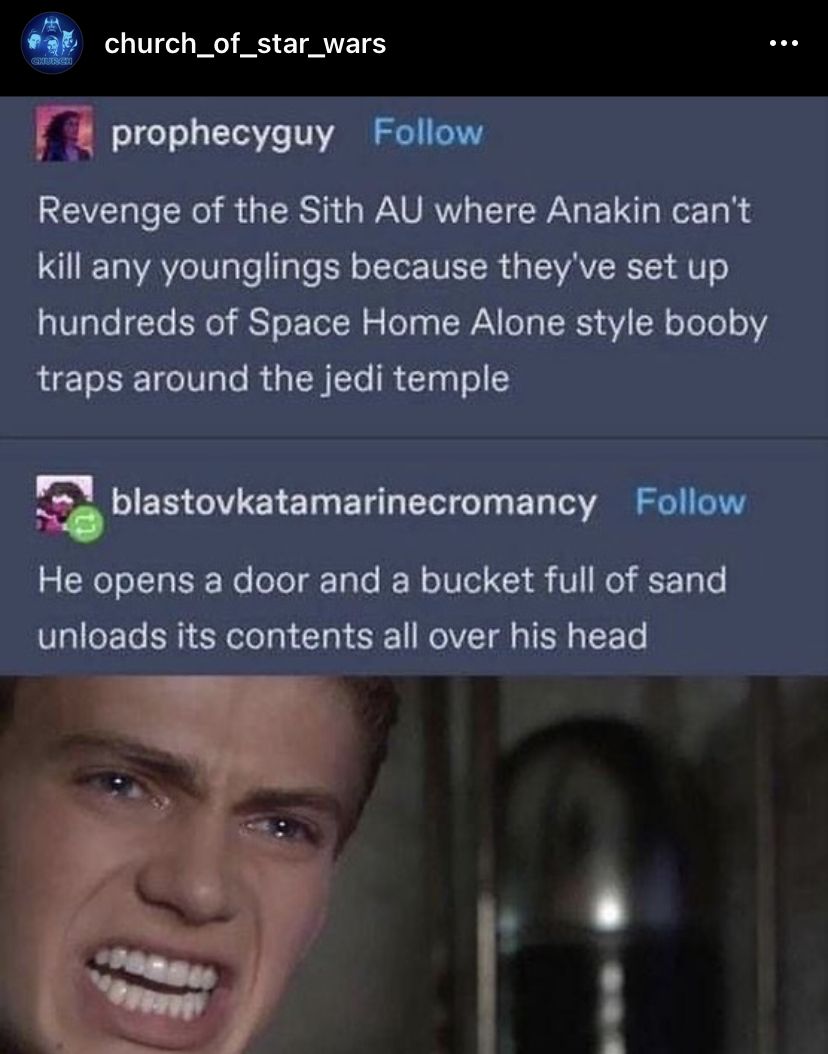The height and width of the screenshot is (1054, 828).
Task: Tap the church_of_star_wars username
Action: point(245,44)
